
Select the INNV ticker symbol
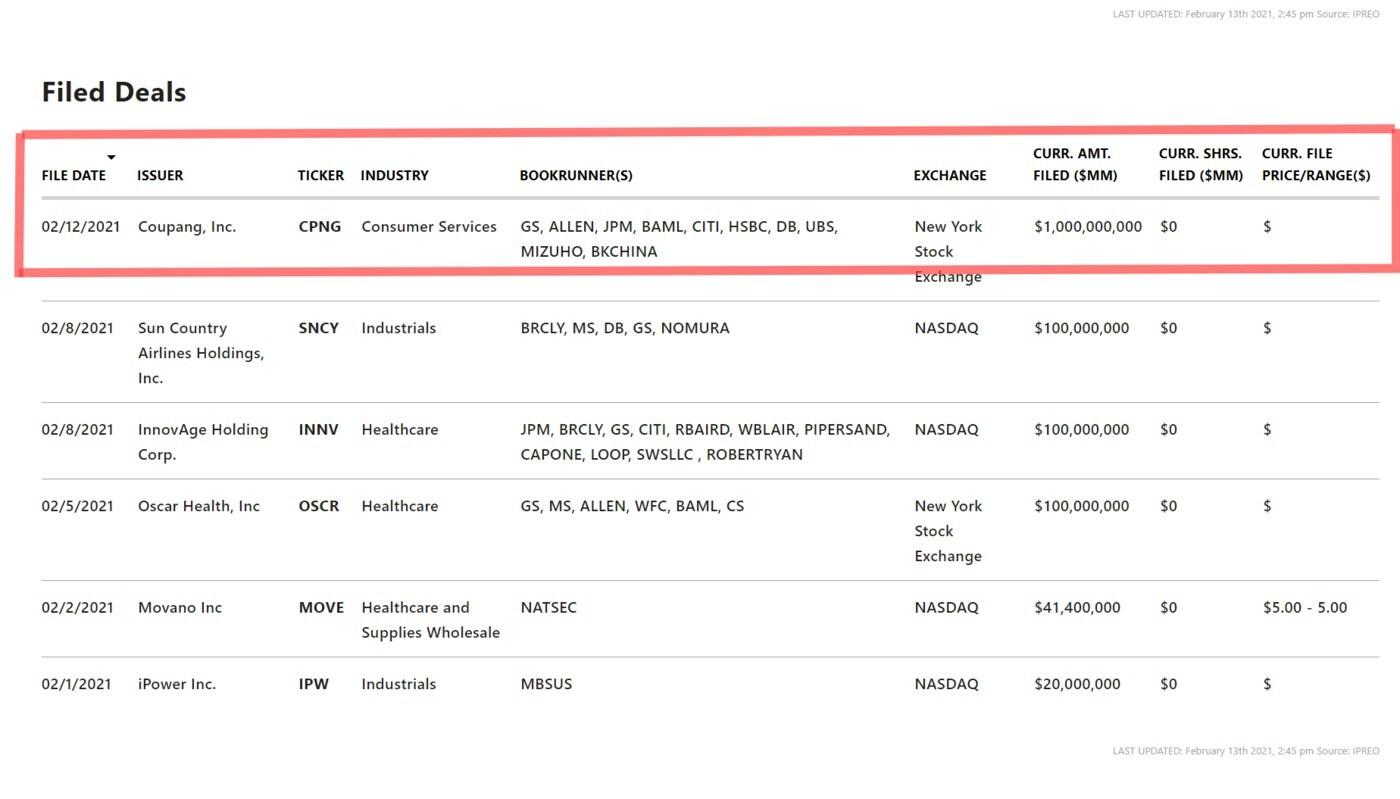[318, 430]
